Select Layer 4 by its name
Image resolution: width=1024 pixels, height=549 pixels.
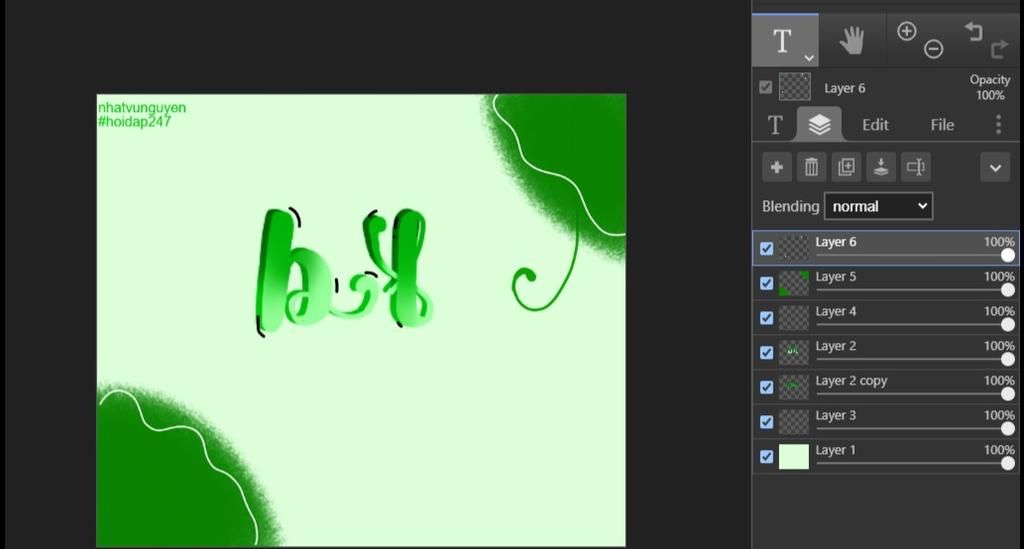pyautogui.click(x=835, y=311)
